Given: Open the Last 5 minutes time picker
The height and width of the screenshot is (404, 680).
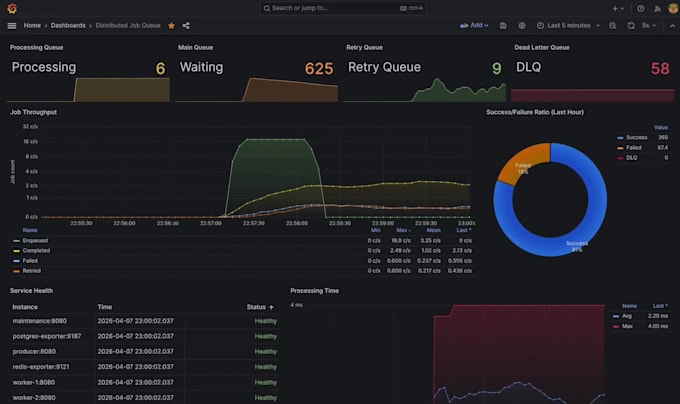Looking at the screenshot, I should click(x=568, y=26).
